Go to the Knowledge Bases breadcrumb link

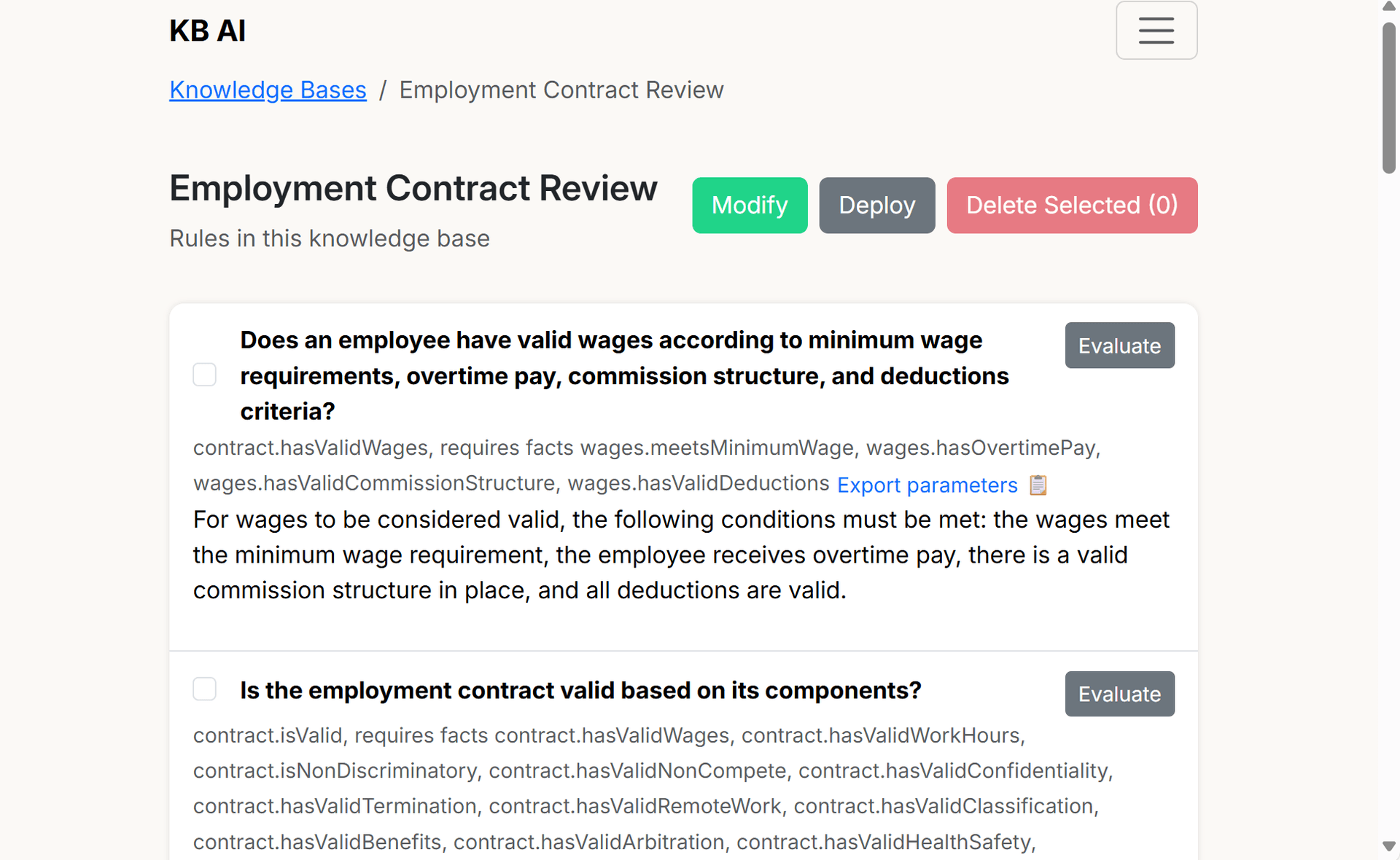(x=268, y=90)
